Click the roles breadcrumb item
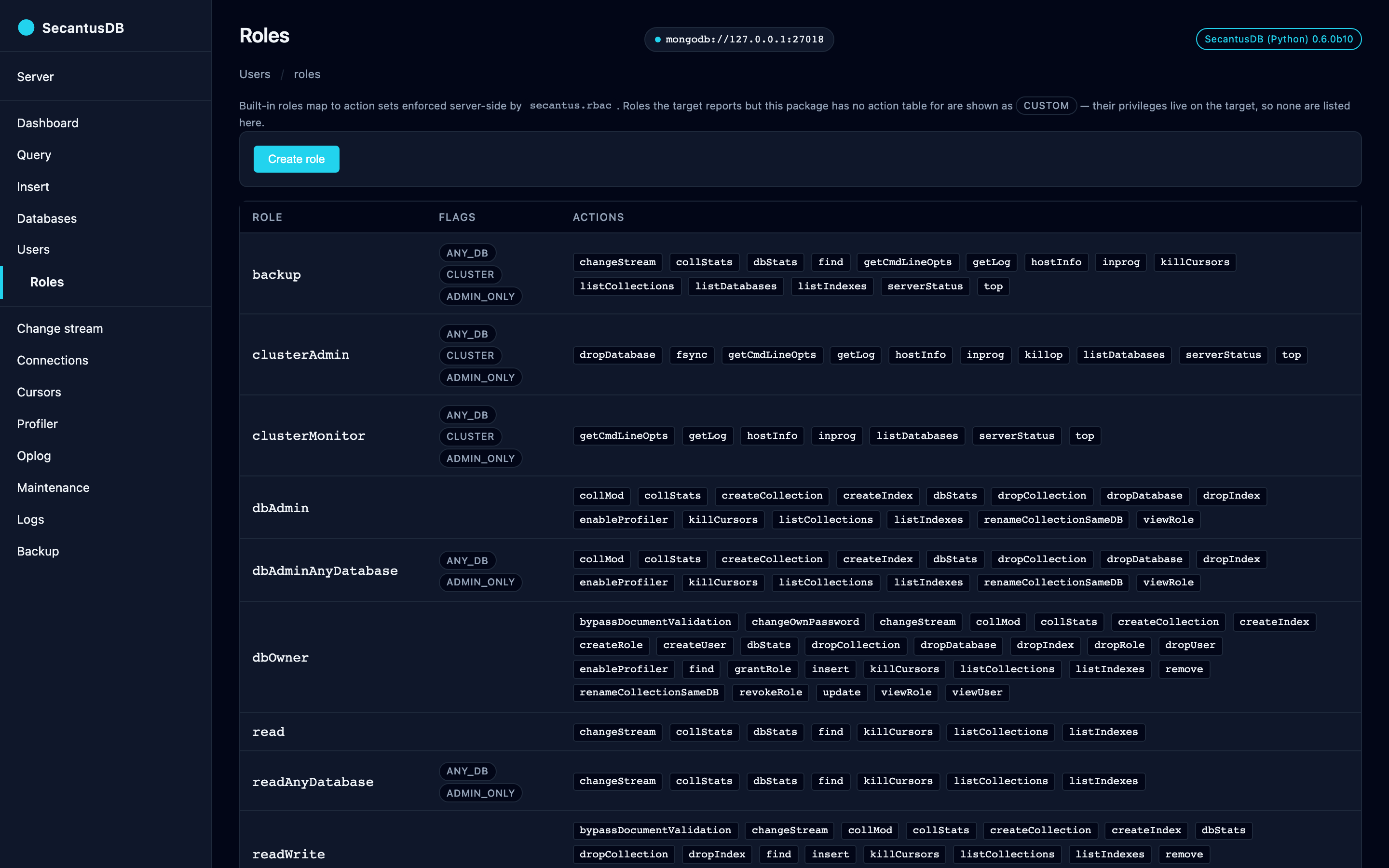Image resolution: width=1389 pixels, height=868 pixels. click(x=307, y=74)
